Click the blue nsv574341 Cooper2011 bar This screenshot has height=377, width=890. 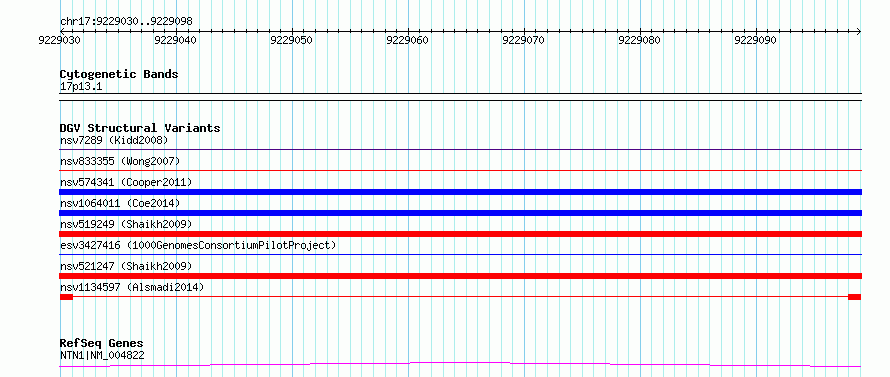tap(460, 192)
